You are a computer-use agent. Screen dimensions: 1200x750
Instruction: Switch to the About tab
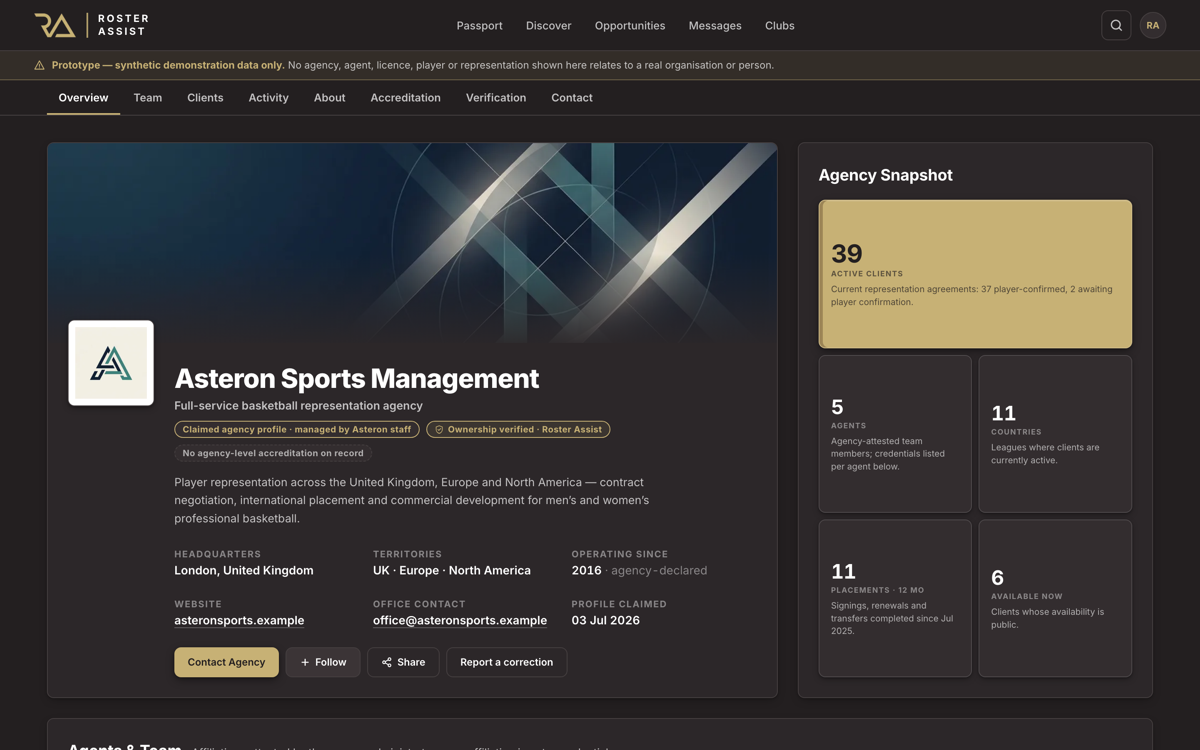click(x=329, y=98)
